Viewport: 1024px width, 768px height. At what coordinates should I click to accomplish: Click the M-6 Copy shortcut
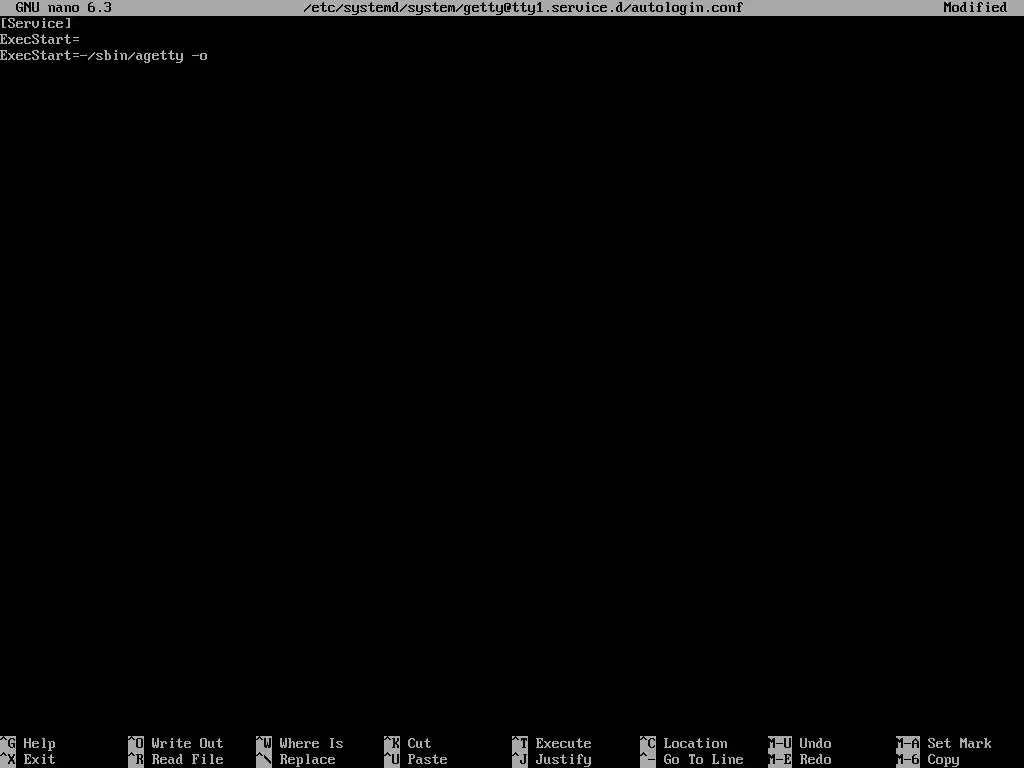928,760
